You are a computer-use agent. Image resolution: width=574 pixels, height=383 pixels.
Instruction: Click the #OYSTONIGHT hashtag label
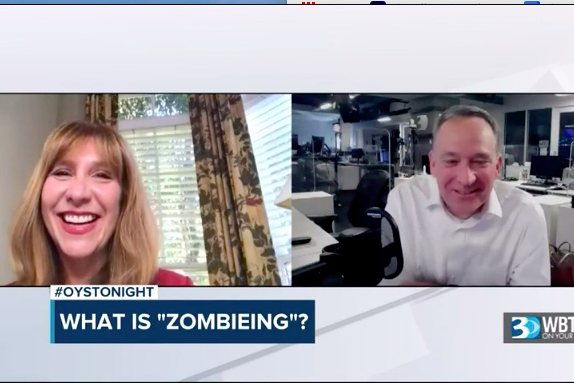(x=104, y=292)
